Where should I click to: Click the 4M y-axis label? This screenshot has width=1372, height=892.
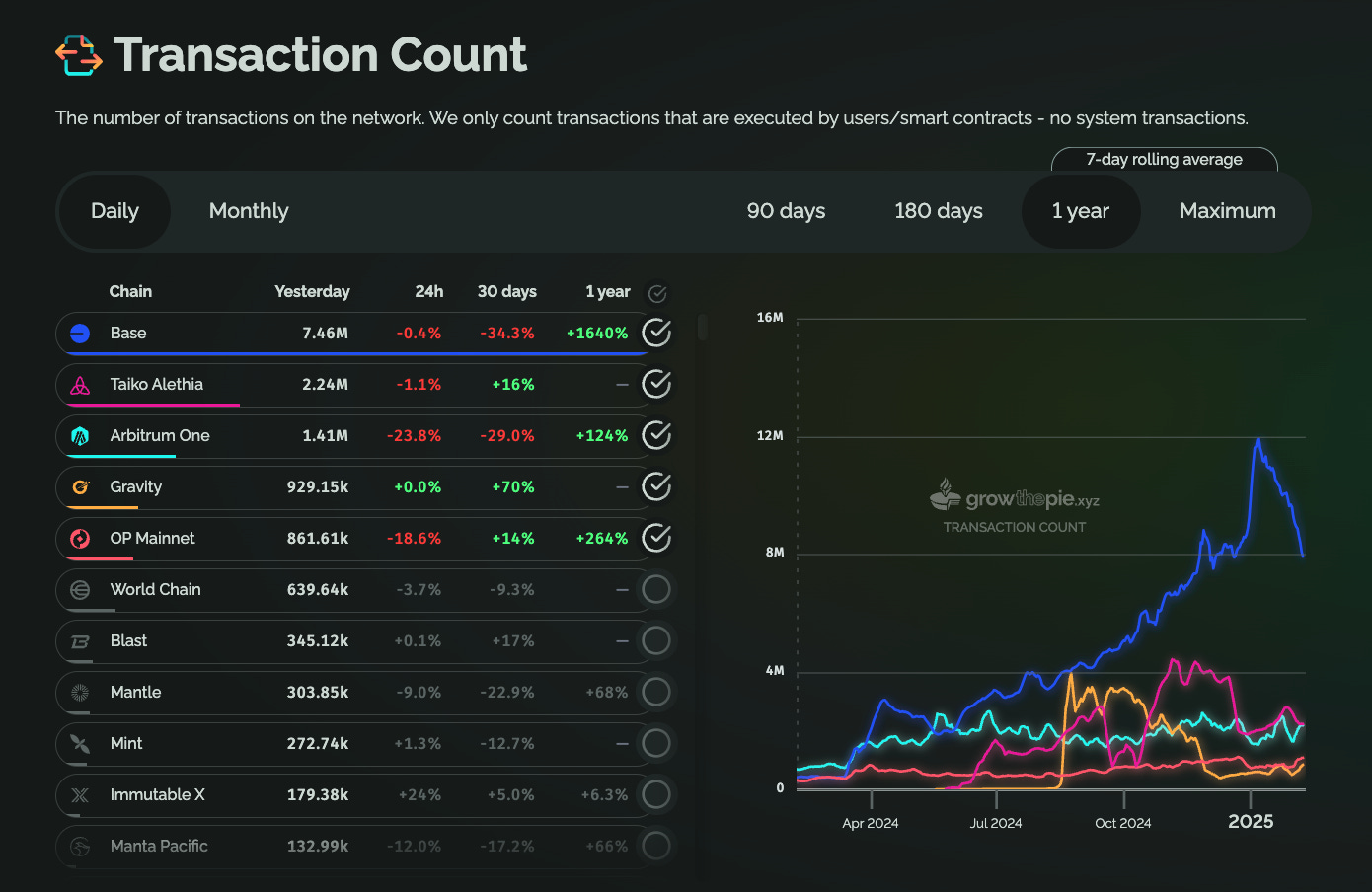(x=775, y=671)
